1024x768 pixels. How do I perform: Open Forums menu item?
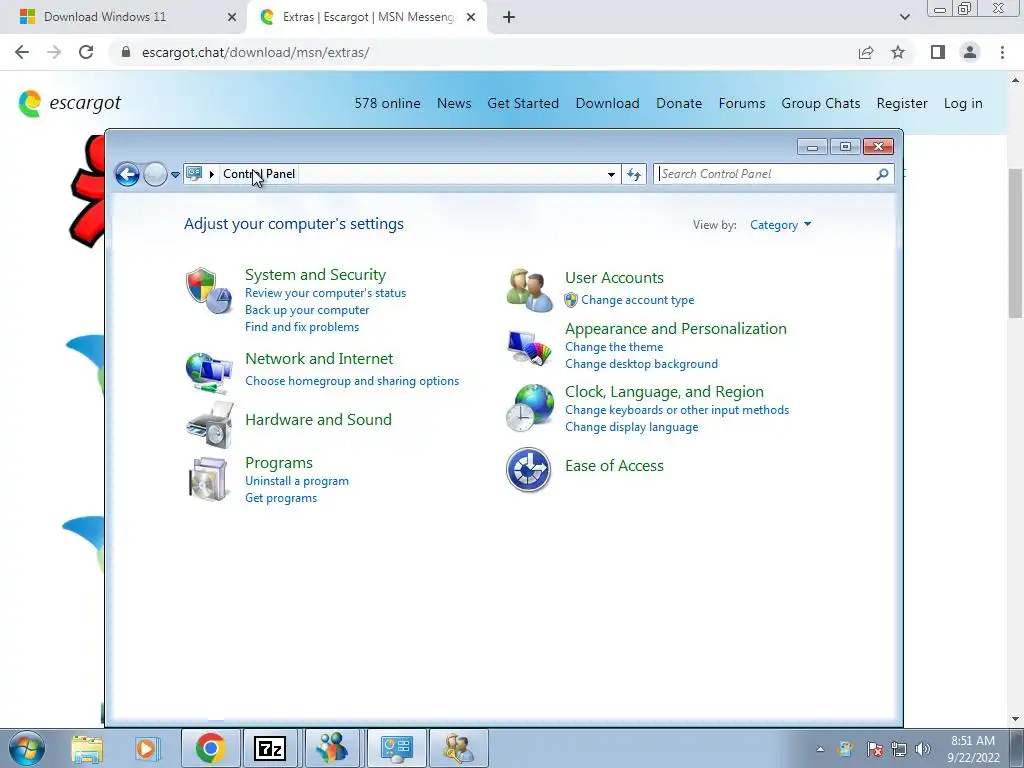pos(742,103)
